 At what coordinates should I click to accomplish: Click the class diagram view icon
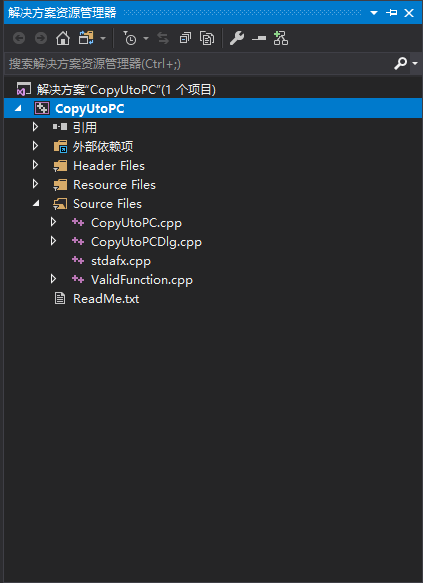coord(281,38)
